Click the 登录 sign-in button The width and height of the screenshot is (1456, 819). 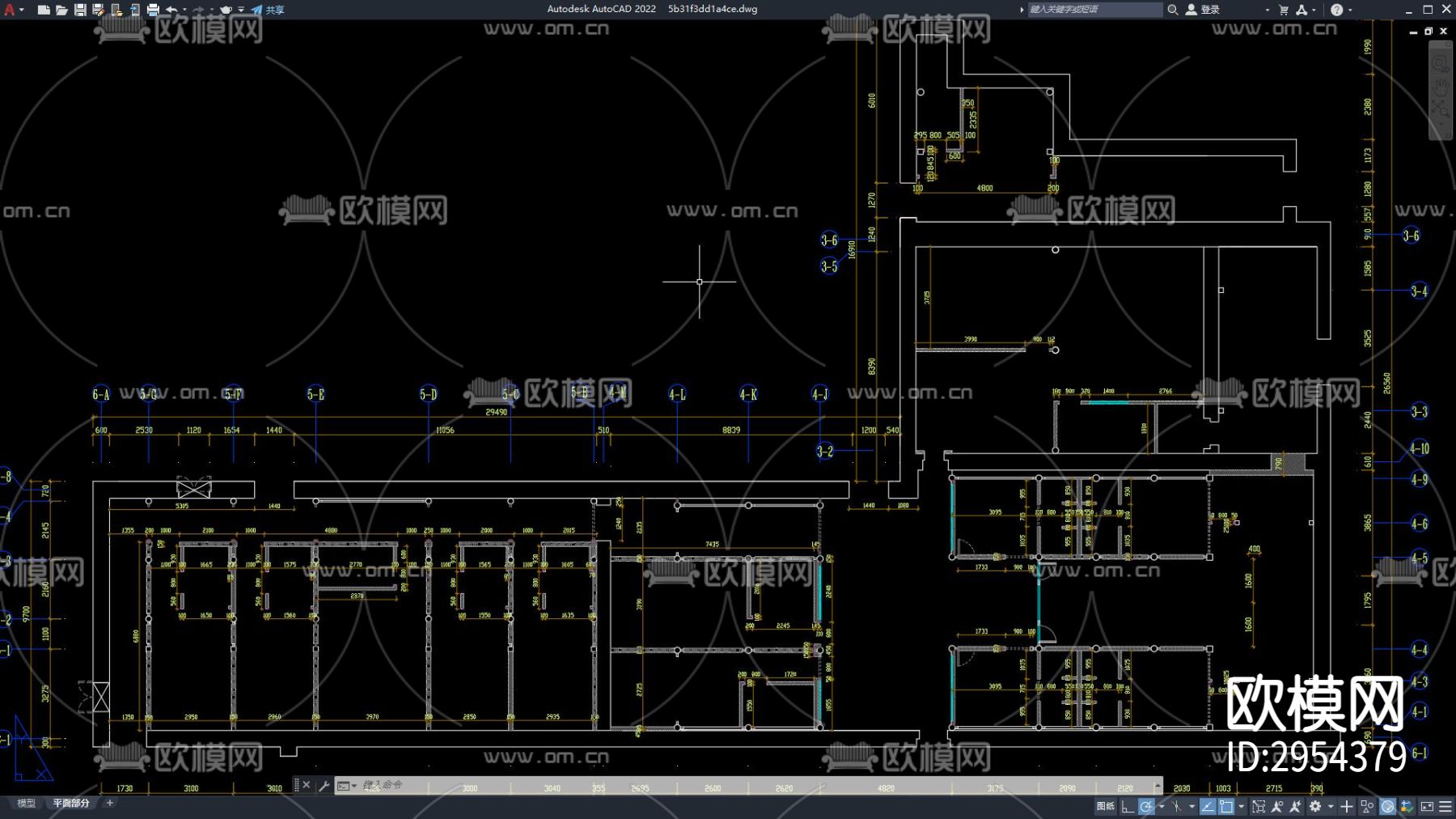tap(1202, 10)
